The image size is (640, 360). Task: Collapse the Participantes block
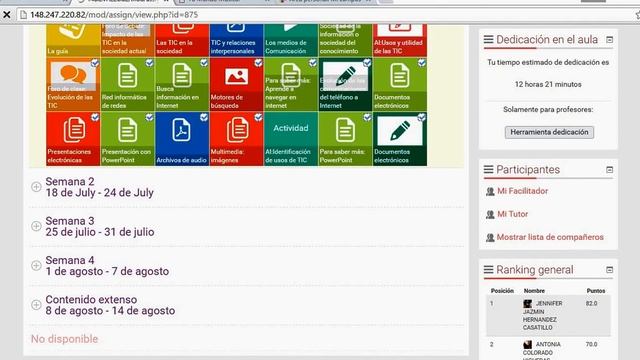[609, 169]
